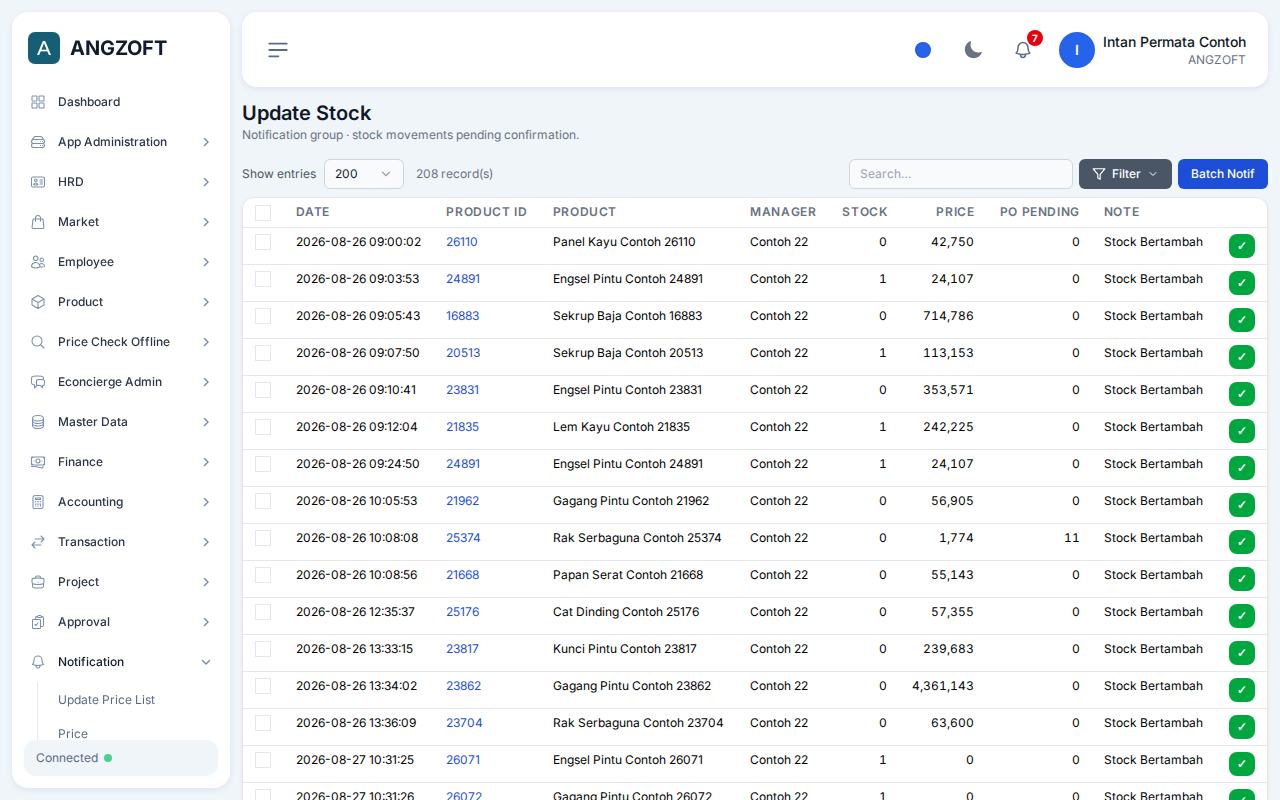1280x800 pixels.
Task: Open the Show entries dropdown
Action: click(364, 174)
